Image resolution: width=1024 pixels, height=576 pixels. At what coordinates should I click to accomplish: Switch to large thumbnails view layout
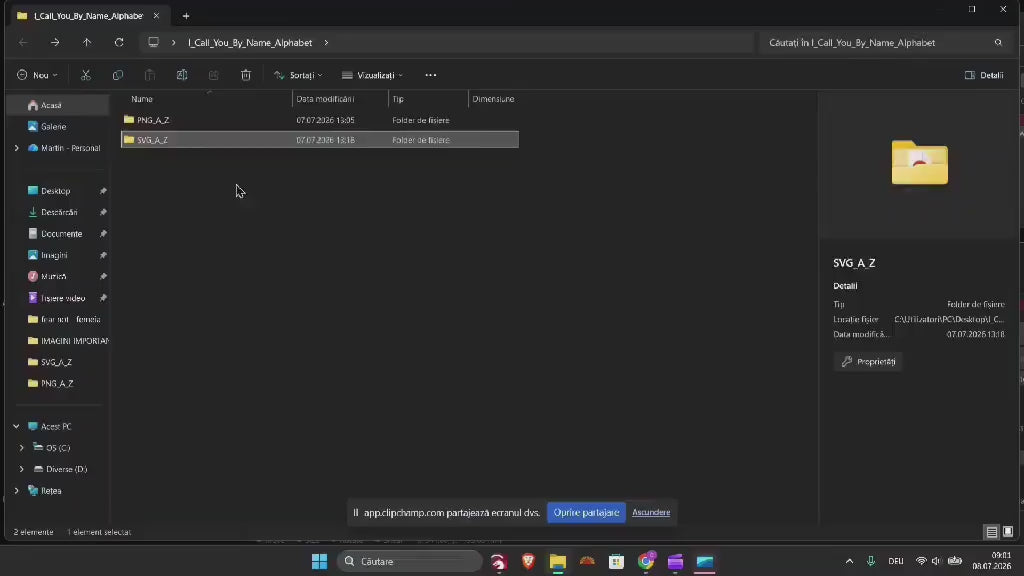click(1008, 532)
